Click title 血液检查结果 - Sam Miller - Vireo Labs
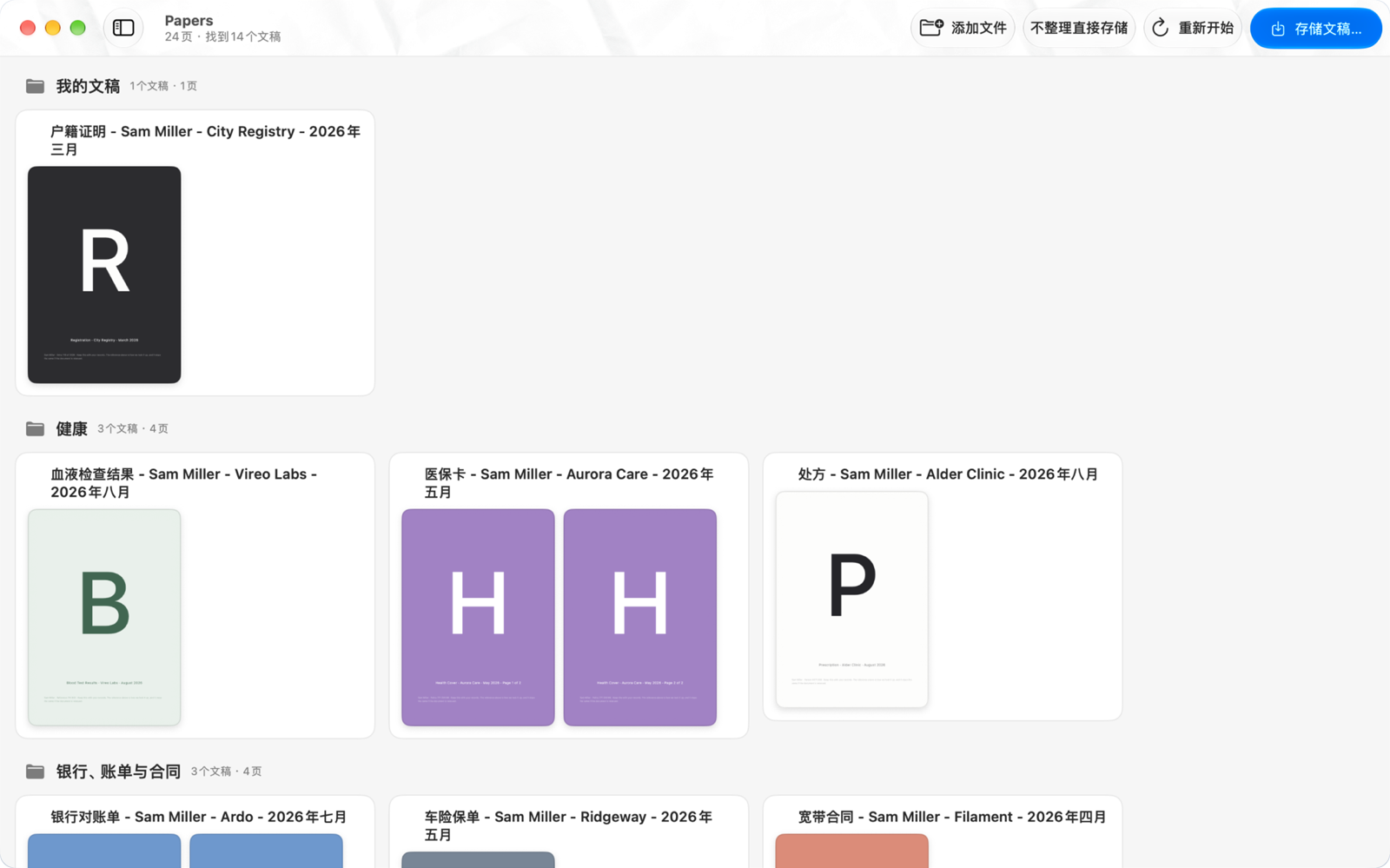Image resolution: width=1390 pixels, height=868 pixels. (x=184, y=483)
